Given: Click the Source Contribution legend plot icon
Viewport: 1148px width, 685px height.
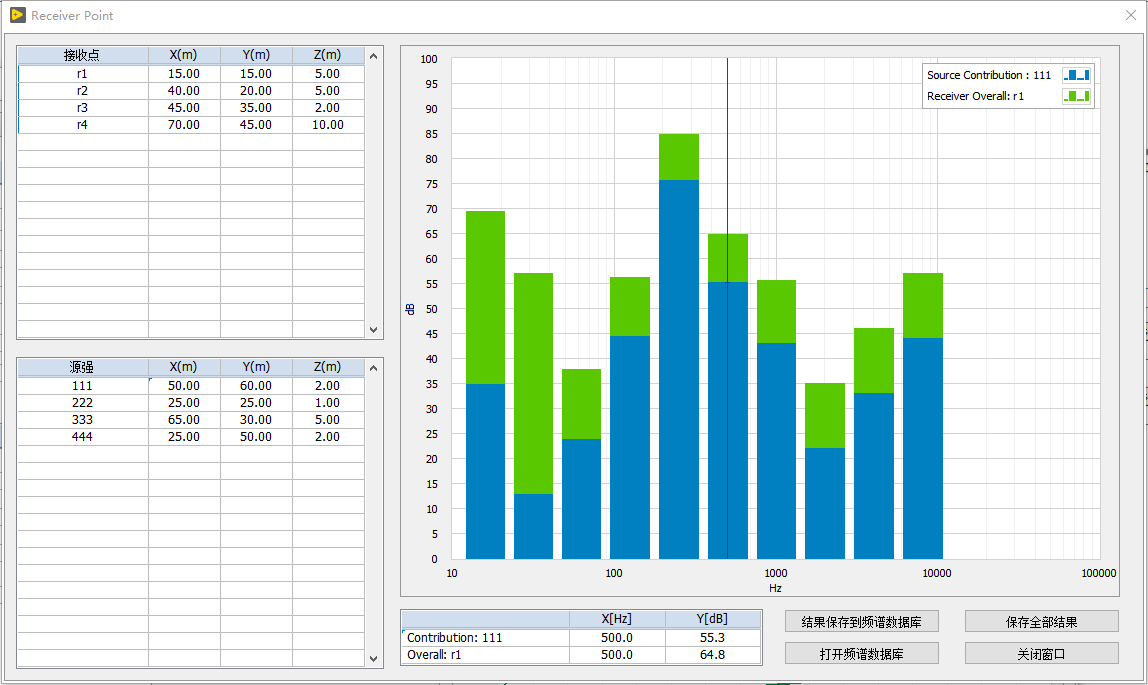Looking at the screenshot, I should [x=1076, y=75].
